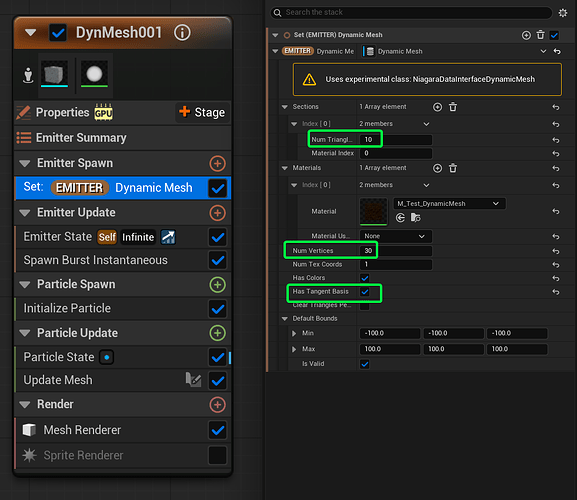Add module to Emitter Spawn section
The image size is (577, 500).
click(x=217, y=163)
